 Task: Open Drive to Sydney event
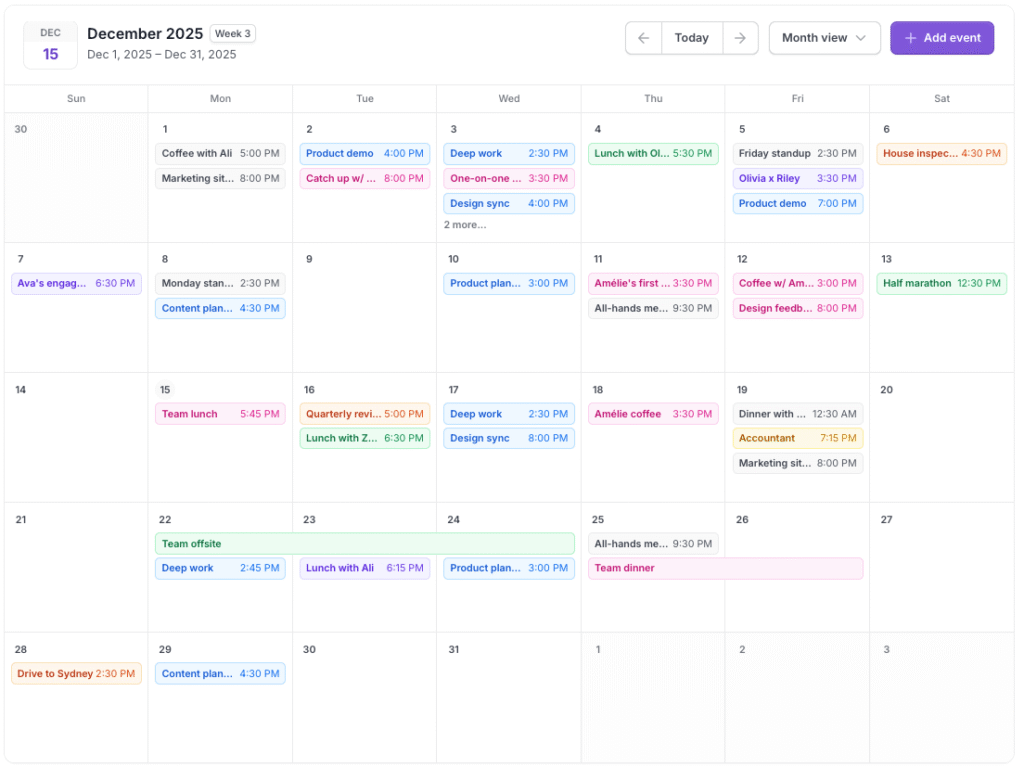[x=76, y=674]
